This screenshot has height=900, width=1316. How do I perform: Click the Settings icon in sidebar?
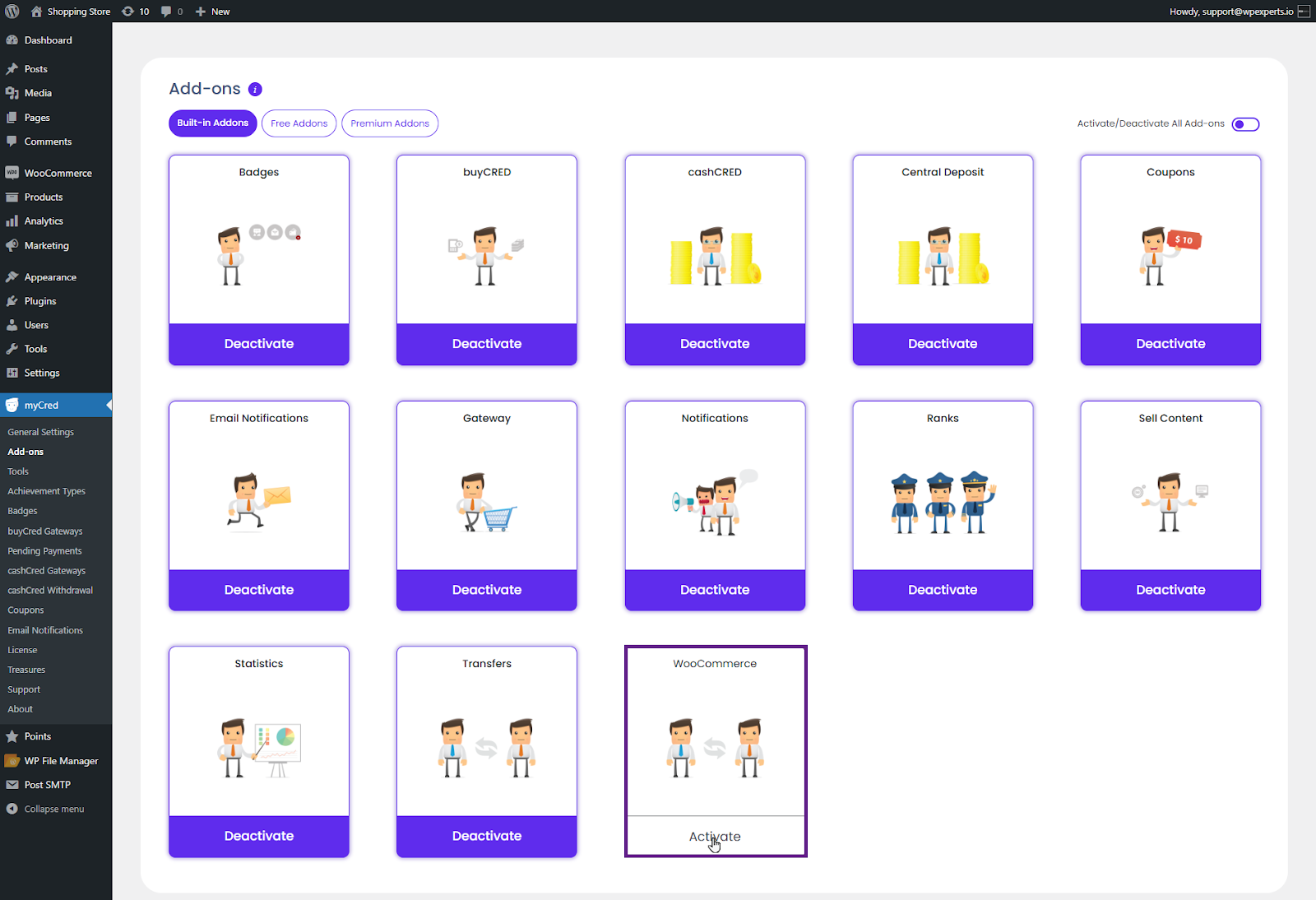coord(12,373)
